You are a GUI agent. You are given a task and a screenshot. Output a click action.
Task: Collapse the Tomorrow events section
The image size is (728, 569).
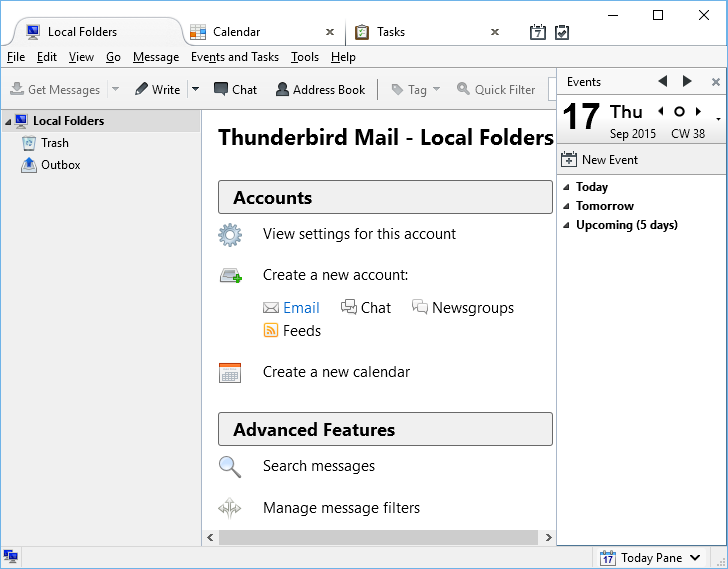point(566,207)
